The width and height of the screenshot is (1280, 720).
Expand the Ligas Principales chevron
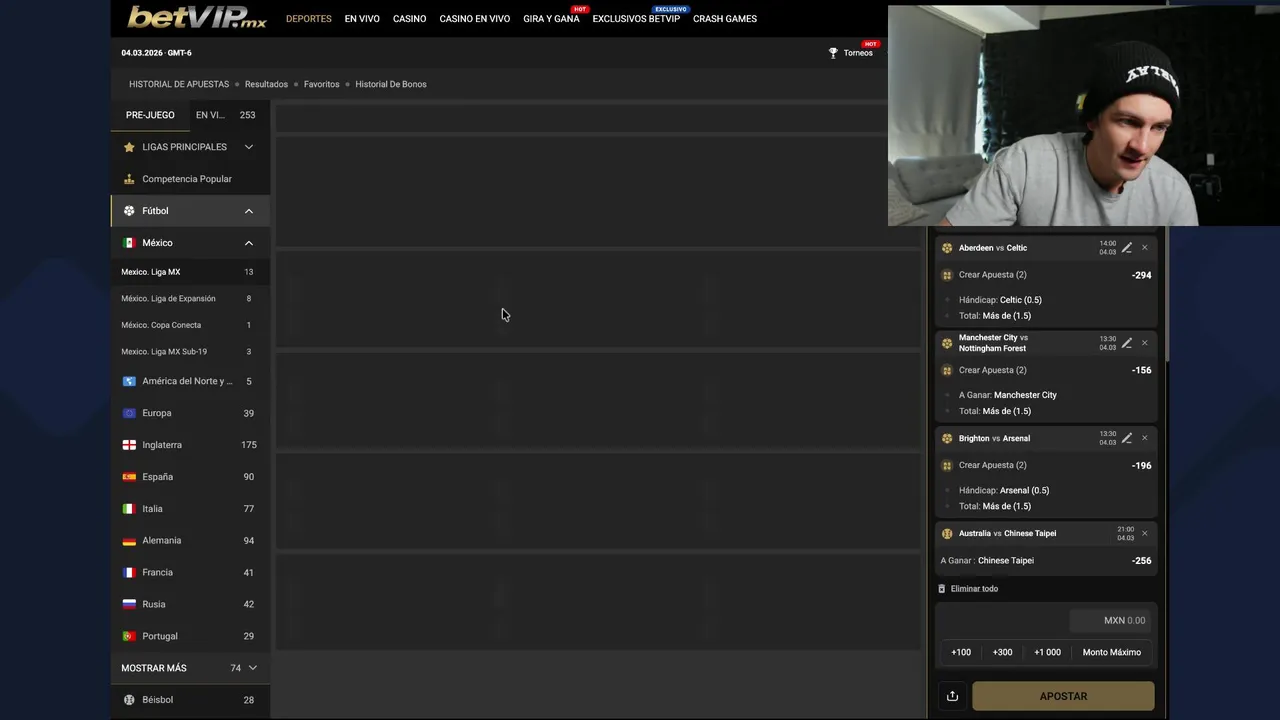click(x=249, y=147)
